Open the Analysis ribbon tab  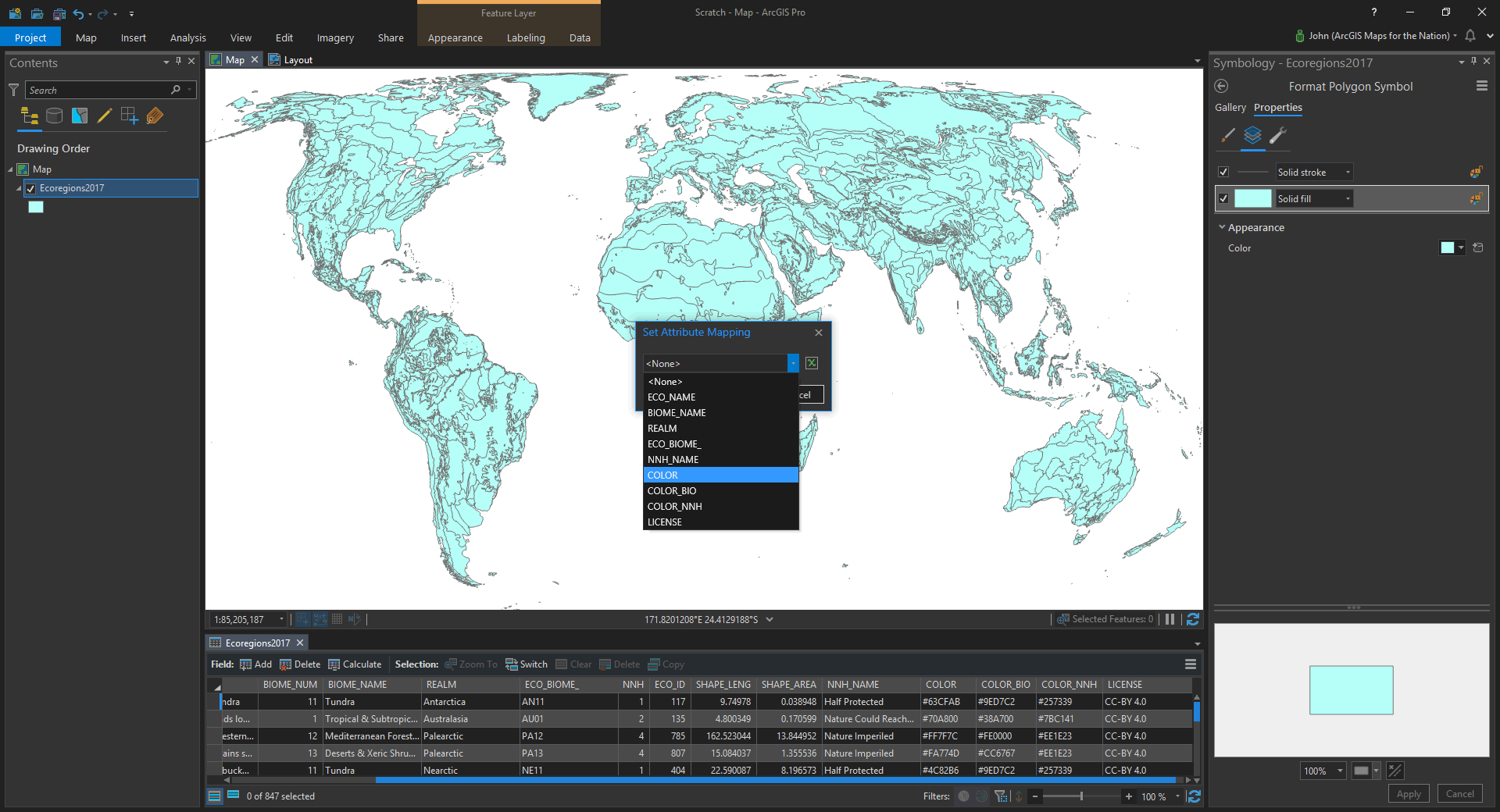click(x=187, y=37)
